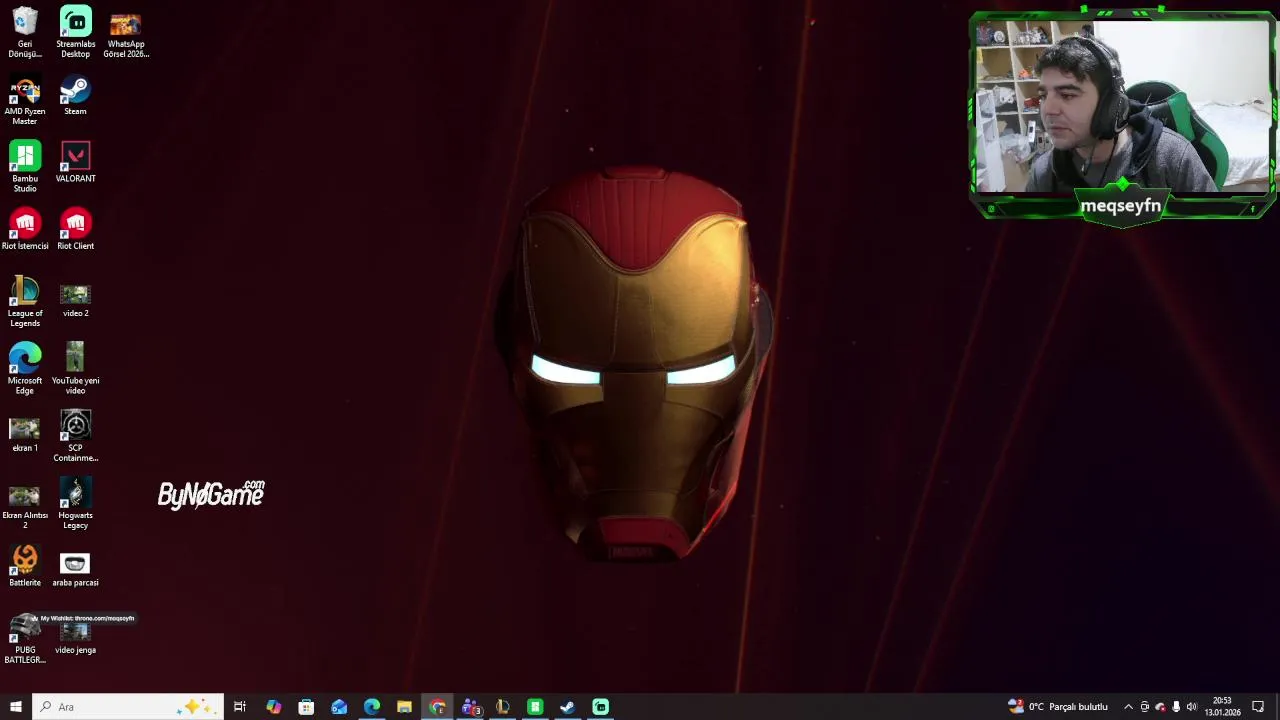Select the Riot İstemcisi desktop icon
Viewport: 1280px width, 720px height.
pyautogui.click(x=25, y=229)
